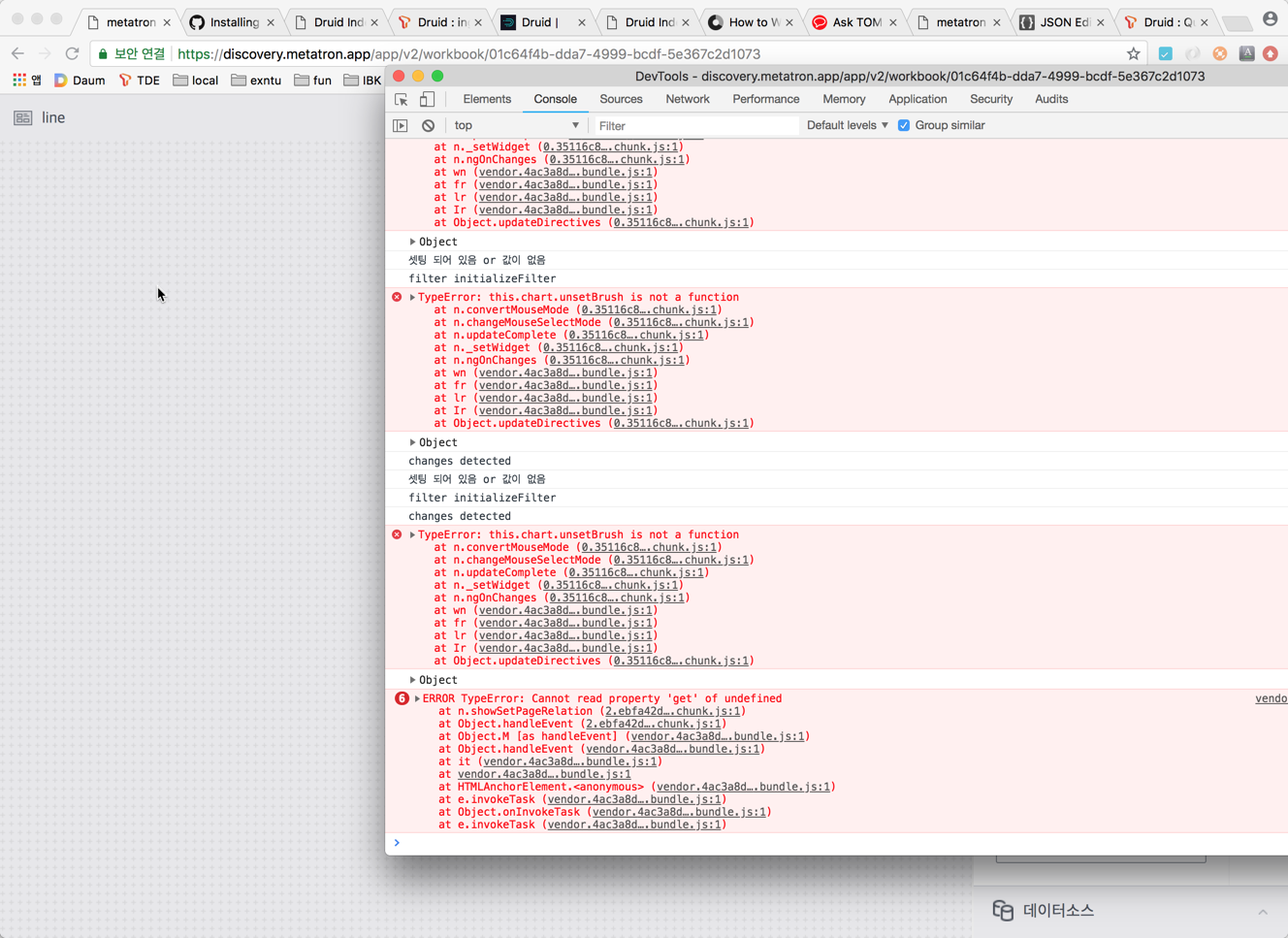Open the fun bookmarks folder
Image resolution: width=1288 pixels, height=938 pixels.
click(312, 80)
